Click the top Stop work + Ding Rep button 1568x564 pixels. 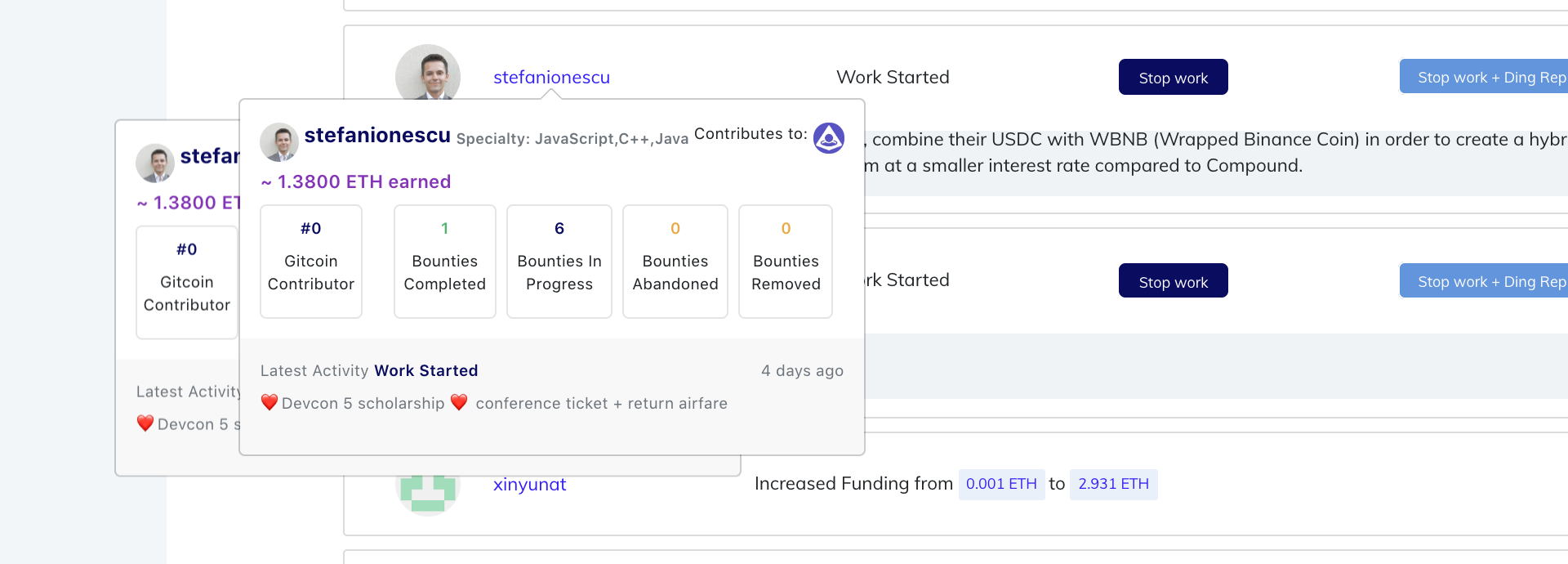(1484, 77)
